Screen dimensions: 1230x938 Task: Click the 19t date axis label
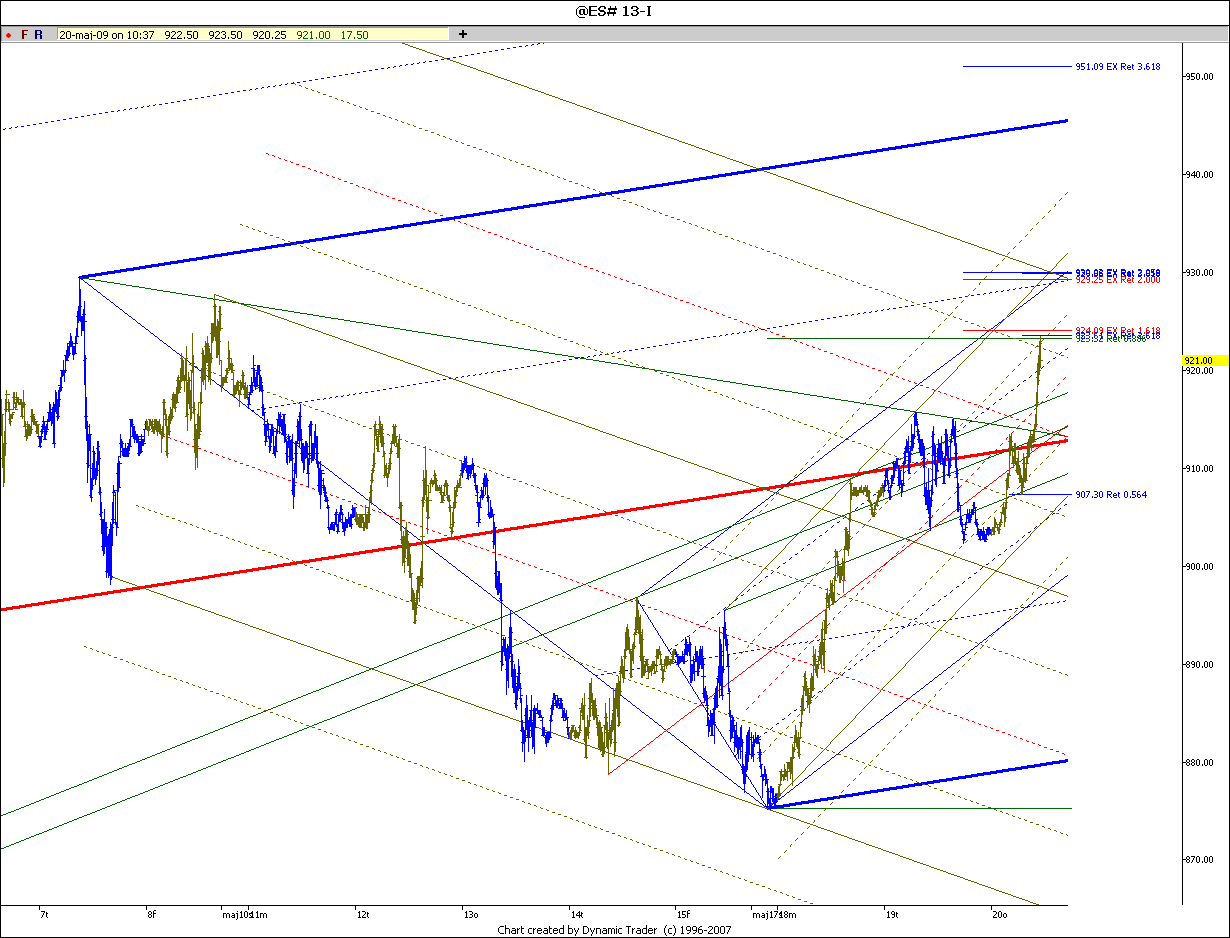point(892,914)
